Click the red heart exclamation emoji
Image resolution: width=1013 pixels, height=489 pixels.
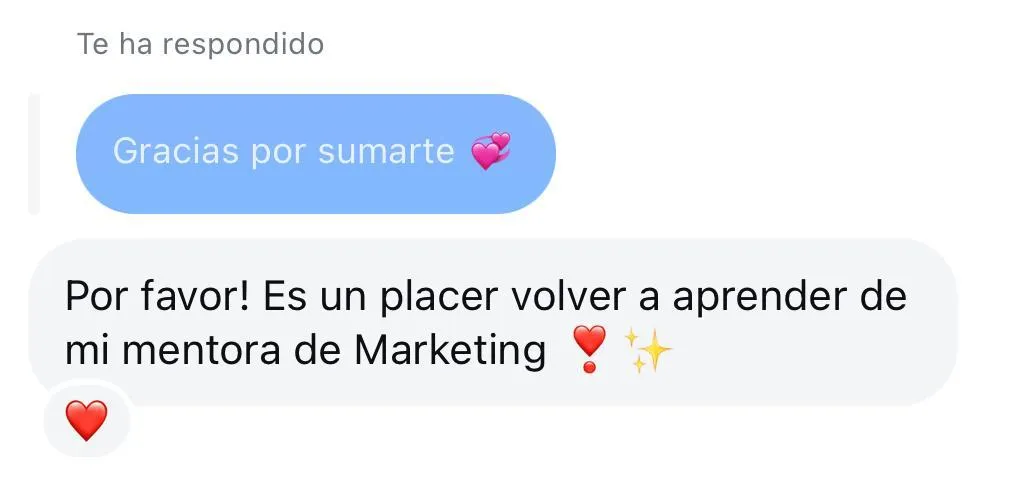(589, 349)
